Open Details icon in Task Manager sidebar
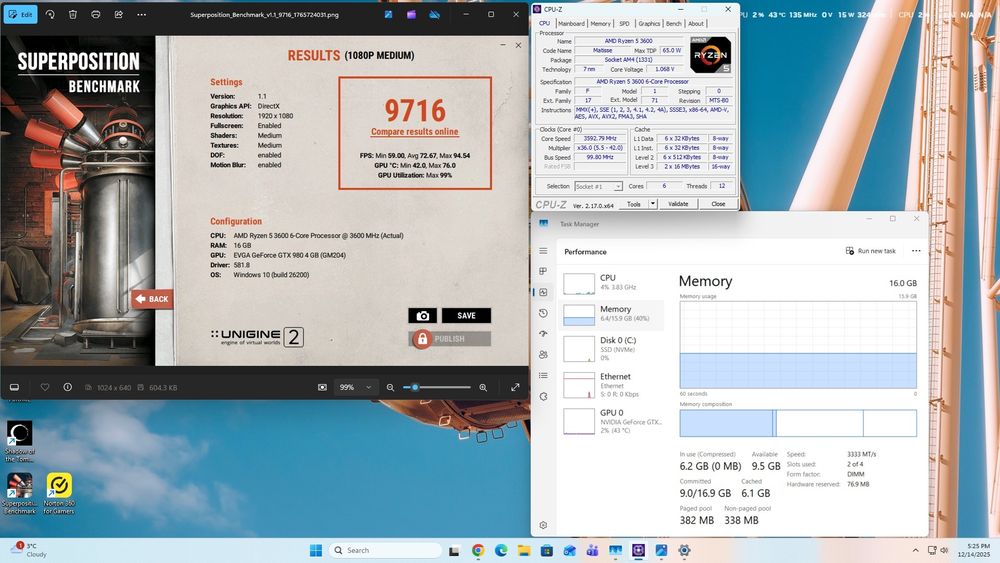Screen dimensions: 1000x563 pyautogui.click(x=543, y=376)
